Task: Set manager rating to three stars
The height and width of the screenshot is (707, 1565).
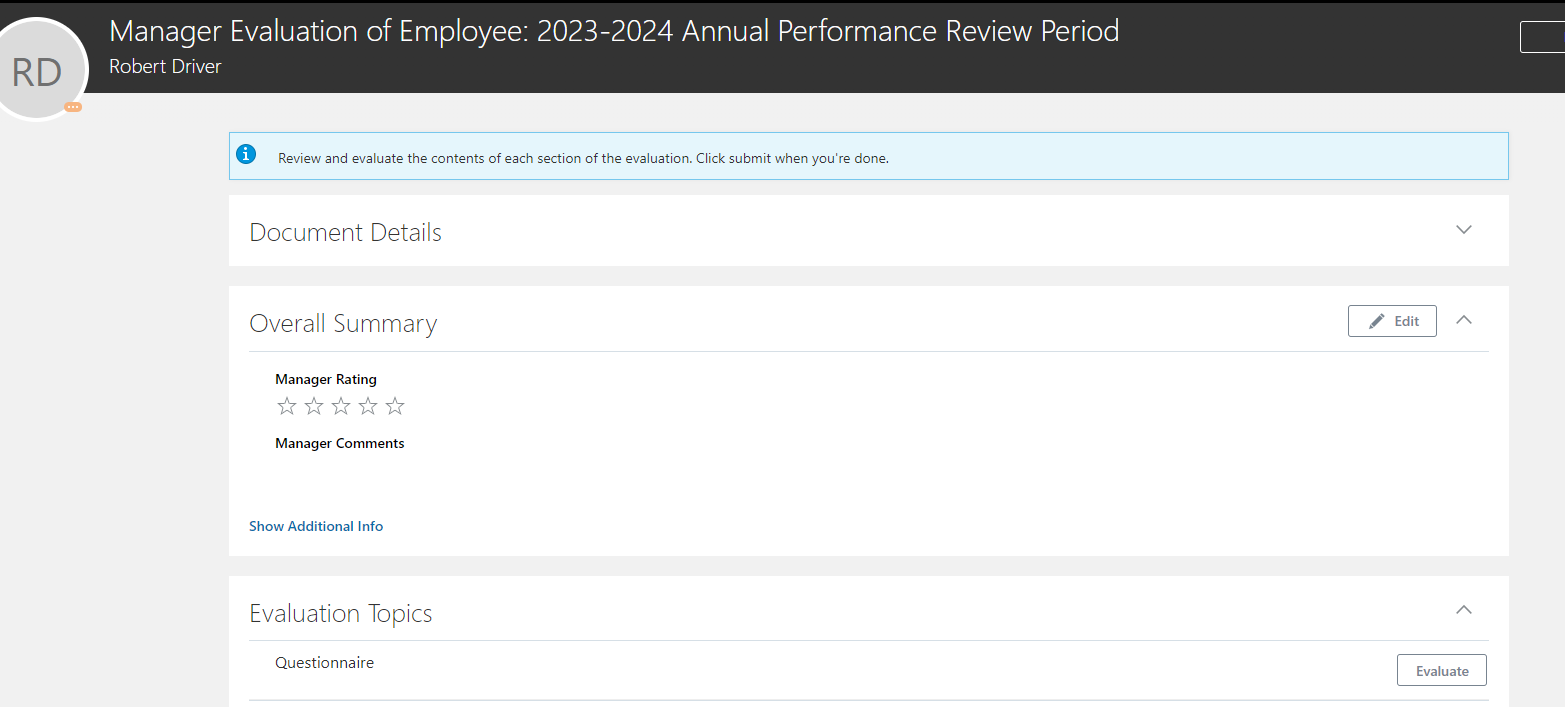Action: [341, 406]
